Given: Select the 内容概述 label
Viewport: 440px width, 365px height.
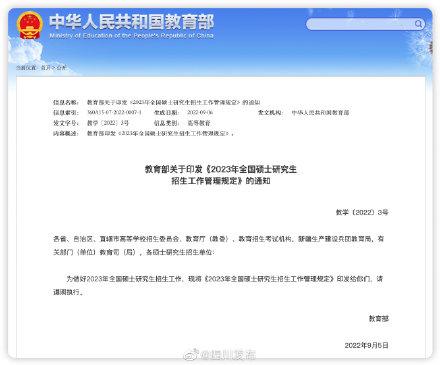Looking at the screenshot, I should 66,133.
